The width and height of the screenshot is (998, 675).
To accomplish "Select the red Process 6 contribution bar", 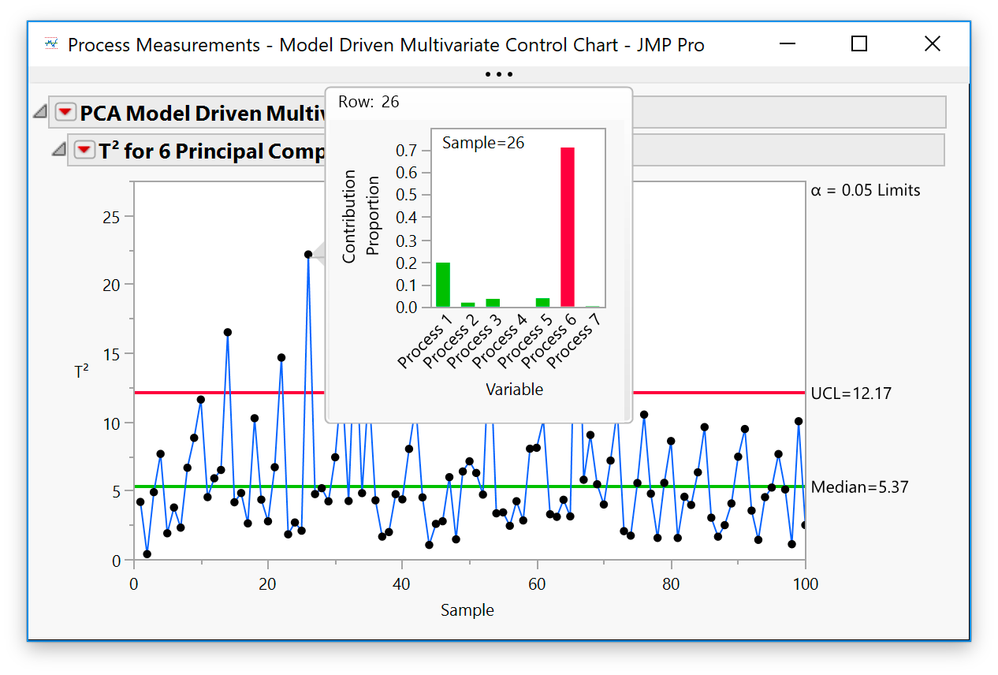I will [568, 227].
